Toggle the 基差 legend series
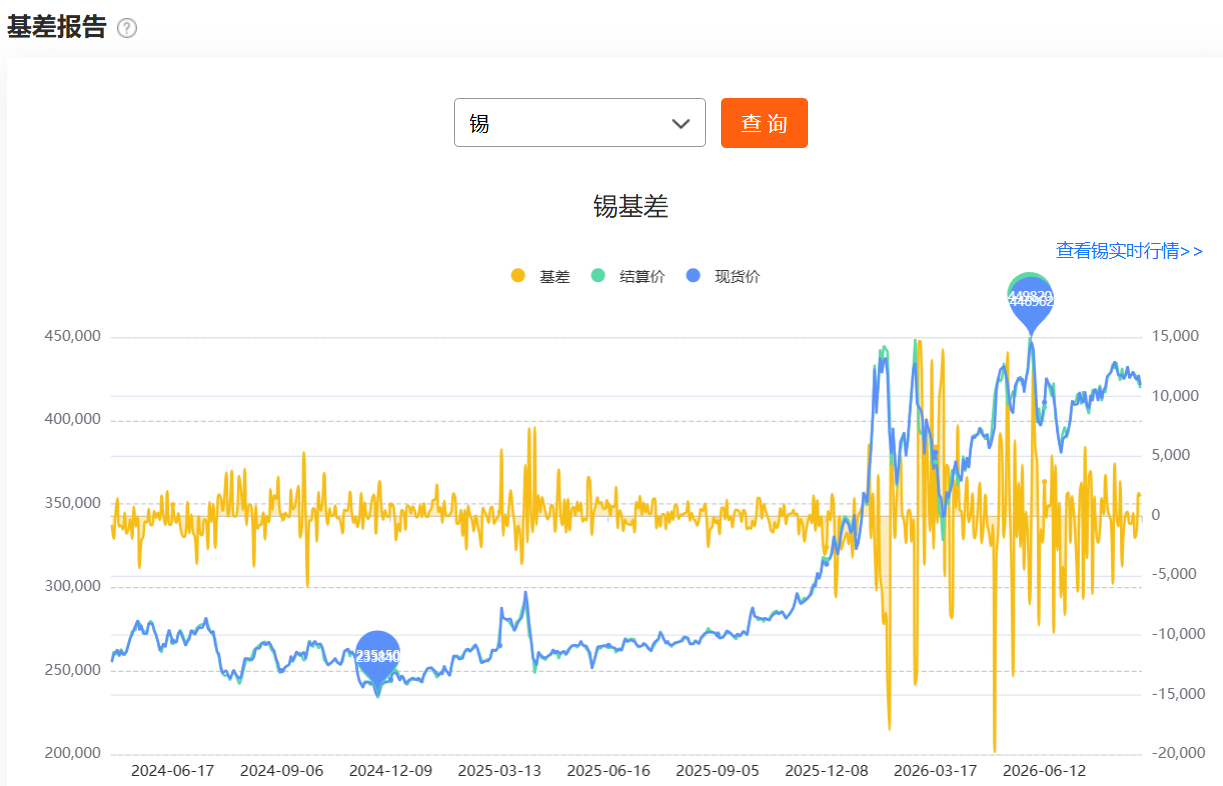Screen dimensions: 1223x786 click(x=540, y=277)
